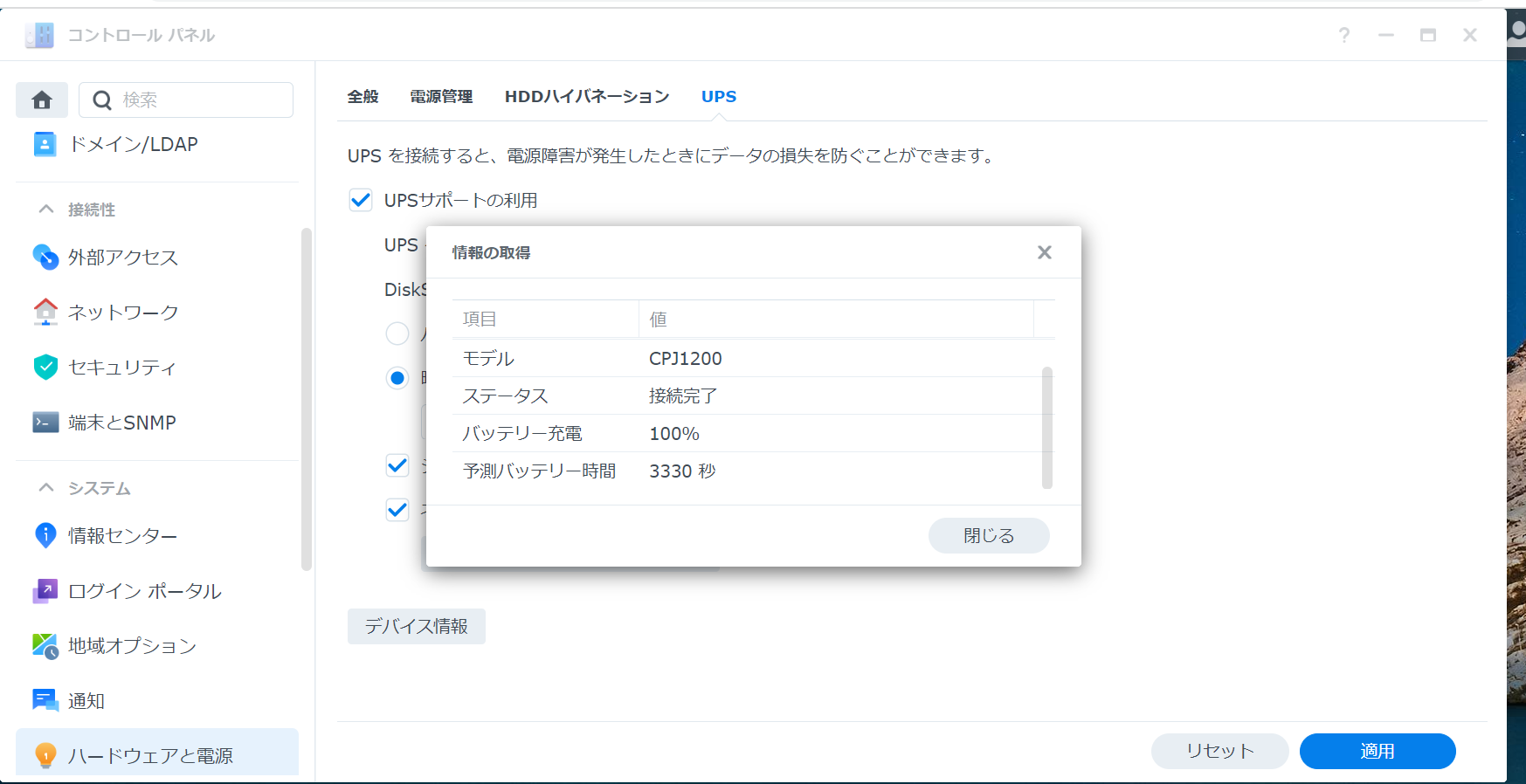
Task: Open 情報センター sidebar item
Action: point(157,535)
